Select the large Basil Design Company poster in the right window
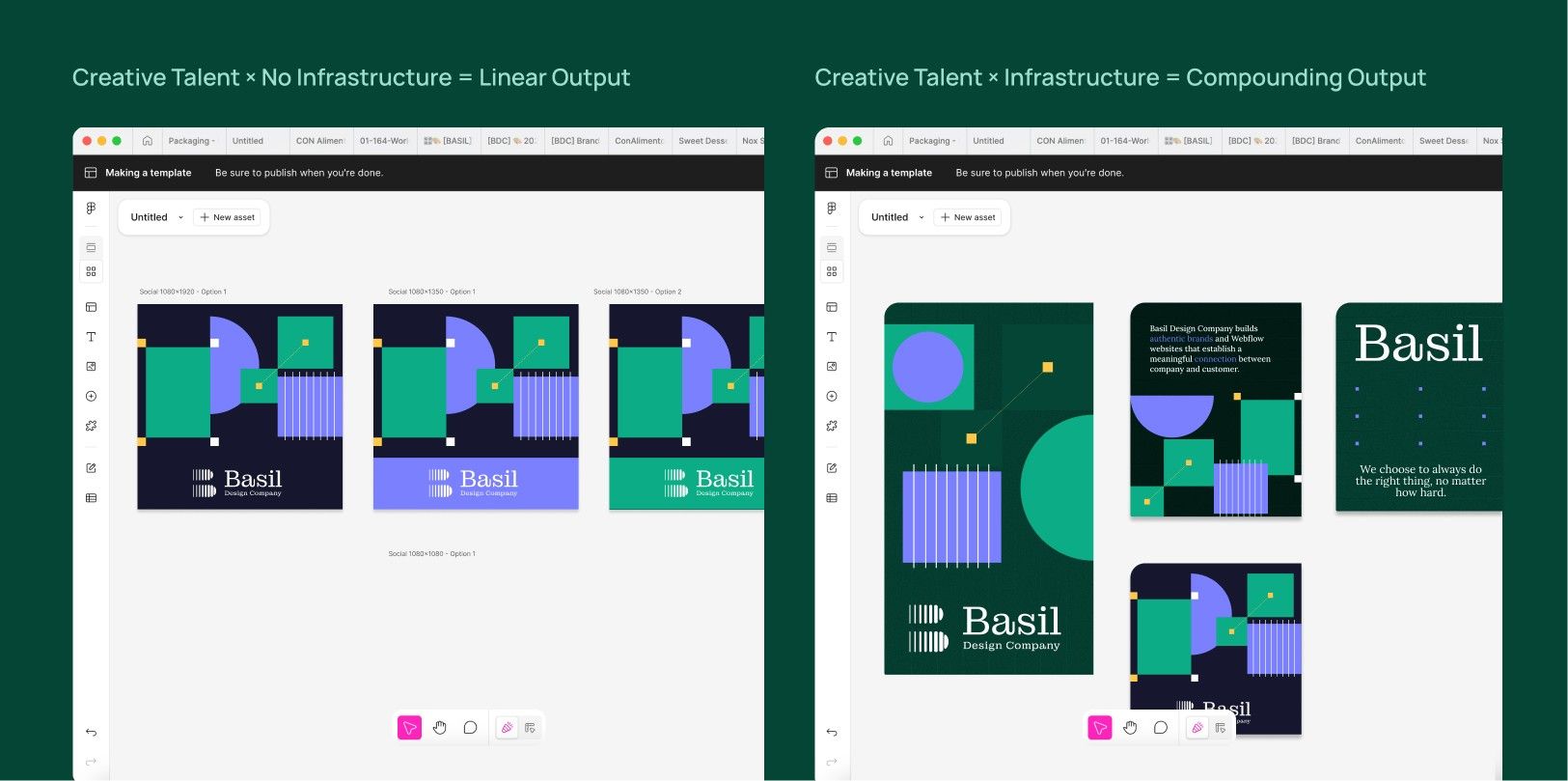1568x781 pixels. 989,488
